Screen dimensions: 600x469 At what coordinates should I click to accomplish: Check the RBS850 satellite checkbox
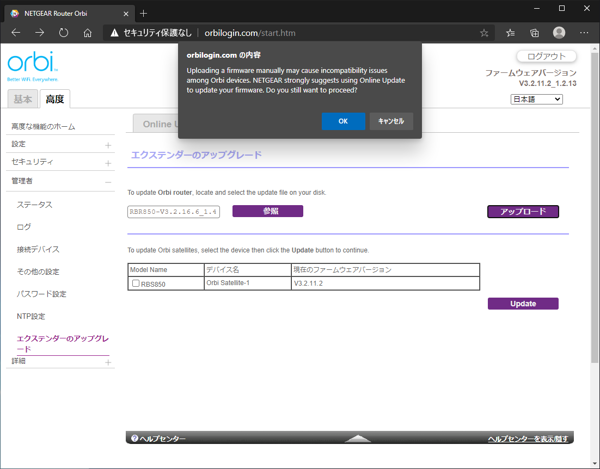[x=135, y=283]
